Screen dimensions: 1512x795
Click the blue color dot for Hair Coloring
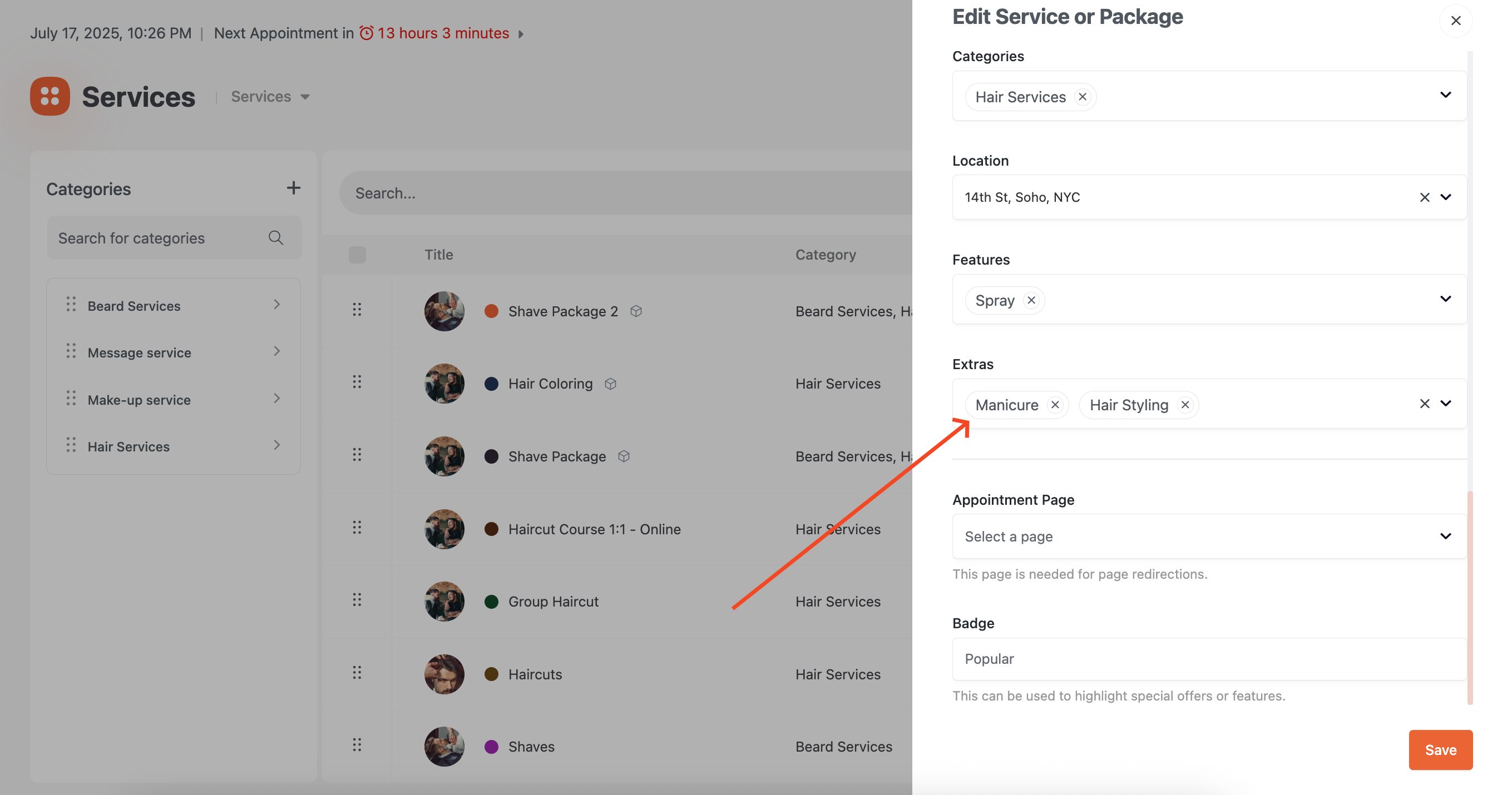click(491, 384)
